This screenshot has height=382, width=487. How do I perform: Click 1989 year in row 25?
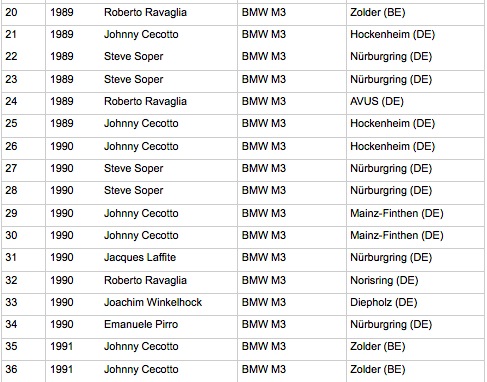point(62,123)
